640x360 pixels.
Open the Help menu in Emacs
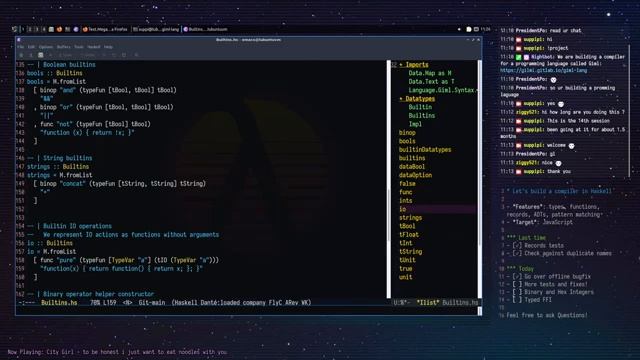[108, 47]
